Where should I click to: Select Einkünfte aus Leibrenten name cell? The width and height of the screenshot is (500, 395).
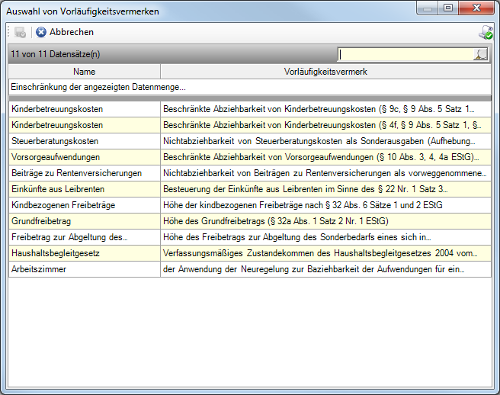84,189
